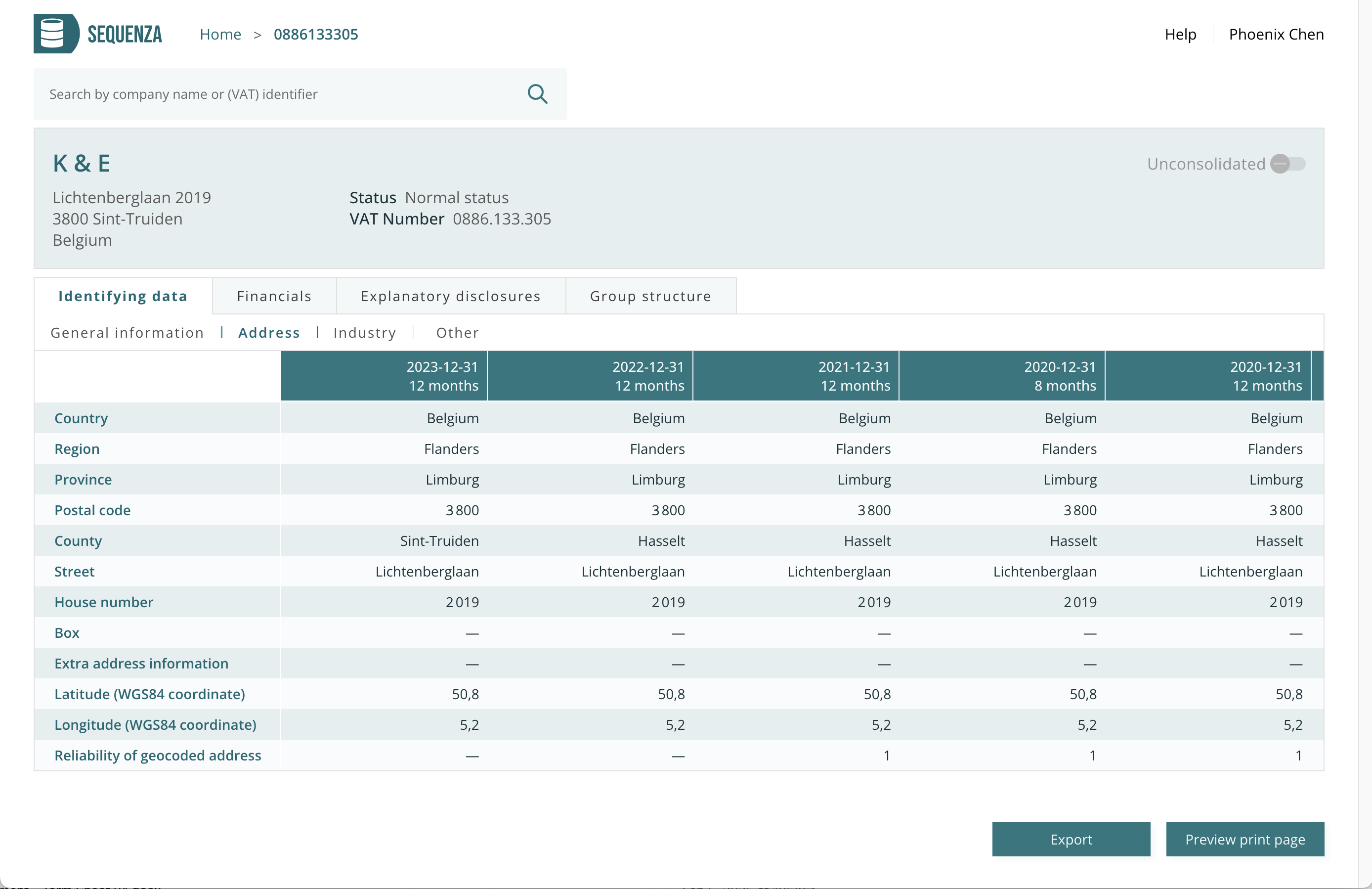
Task: Select the Industry subsection
Action: click(x=364, y=333)
